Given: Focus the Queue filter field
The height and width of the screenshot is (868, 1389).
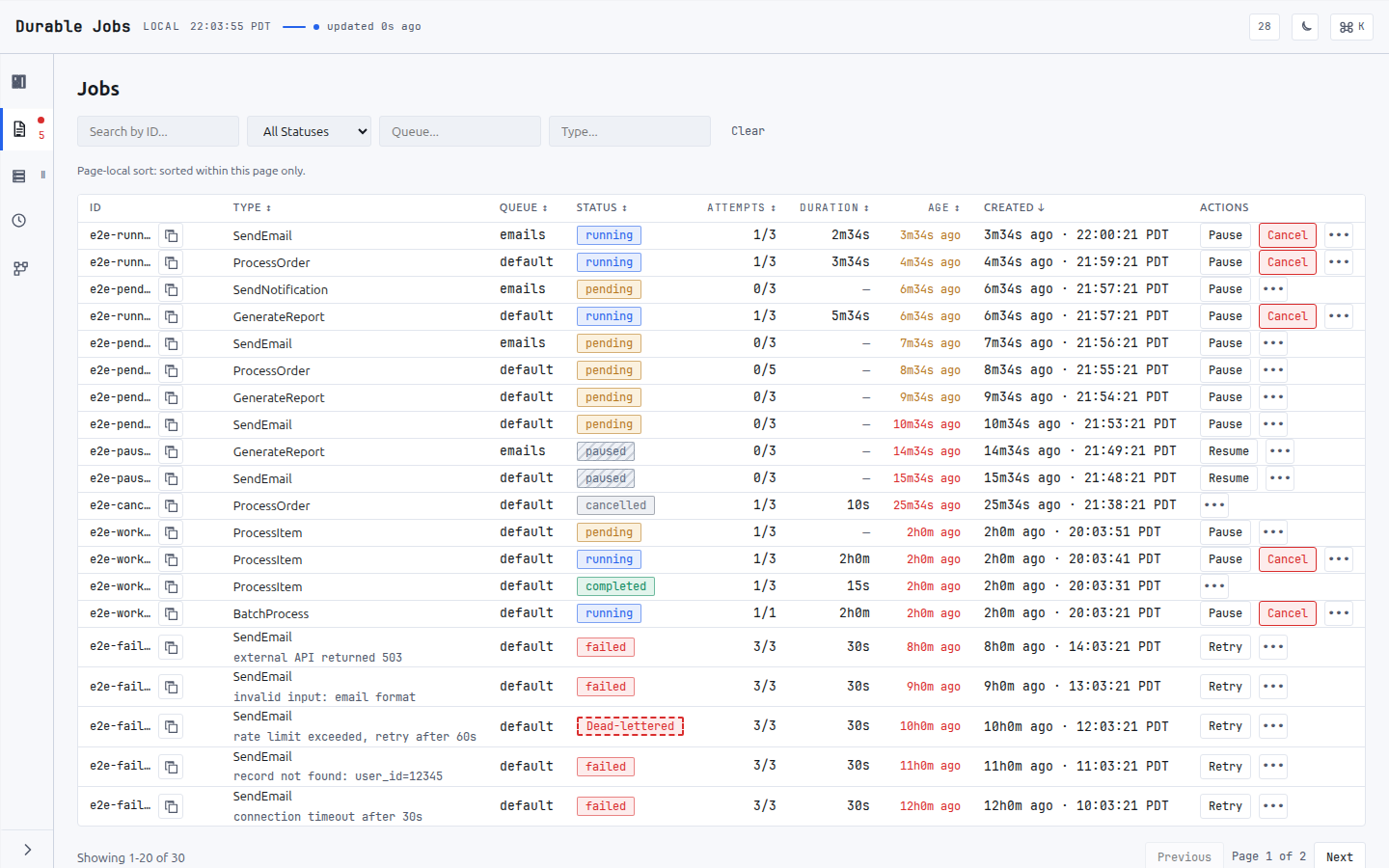Looking at the screenshot, I should (x=460, y=131).
